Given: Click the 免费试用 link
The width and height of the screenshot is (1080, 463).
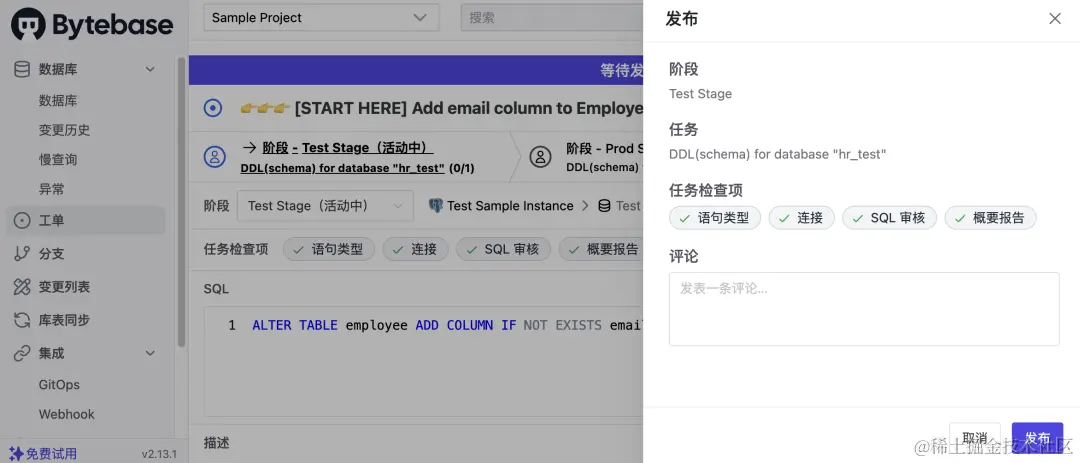Looking at the screenshot, I should [51, 454].
